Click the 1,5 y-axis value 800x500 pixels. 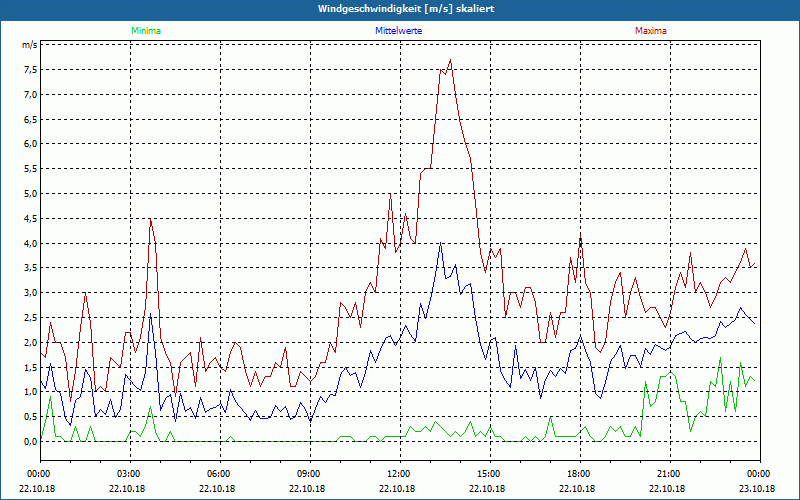tap(31, 367)
